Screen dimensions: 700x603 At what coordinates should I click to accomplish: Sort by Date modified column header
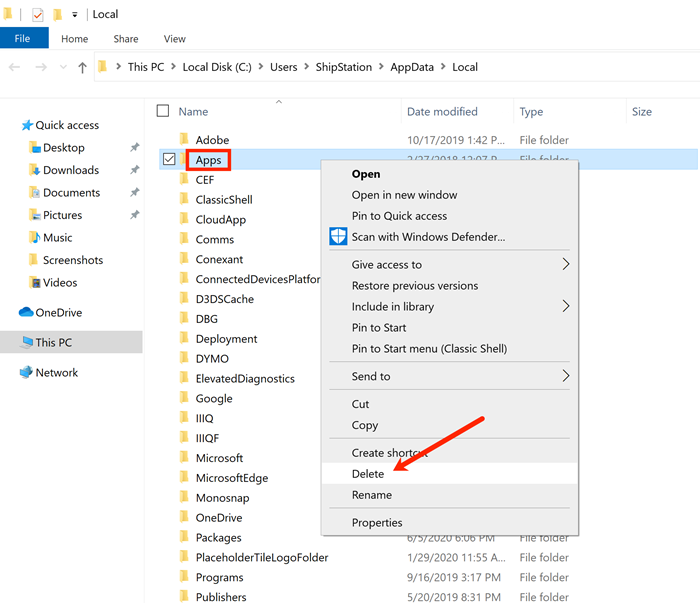click(x=442, y=112)
